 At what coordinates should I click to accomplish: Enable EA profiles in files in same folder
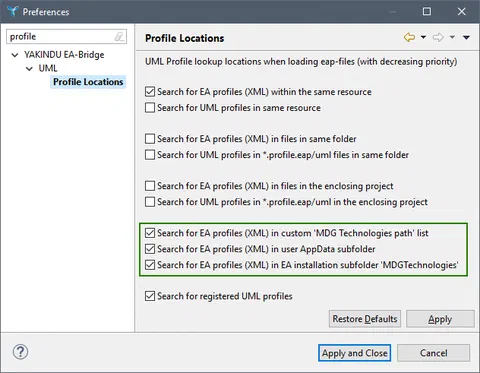150,139
